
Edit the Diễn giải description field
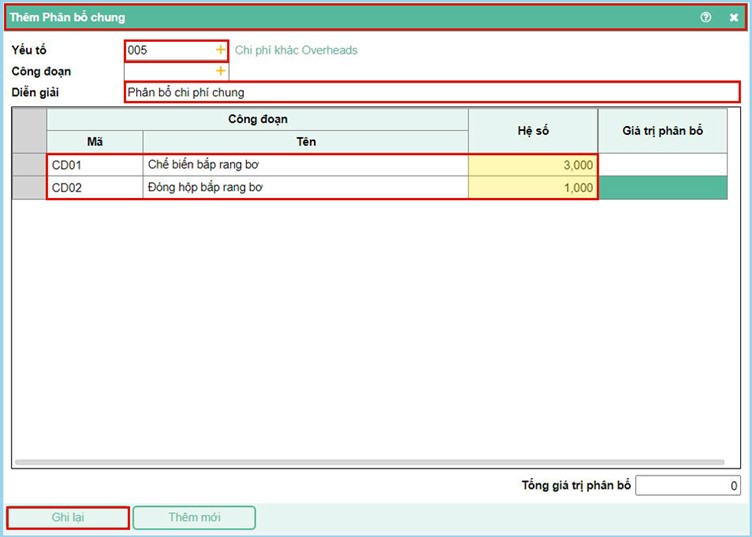pos(430,92)
